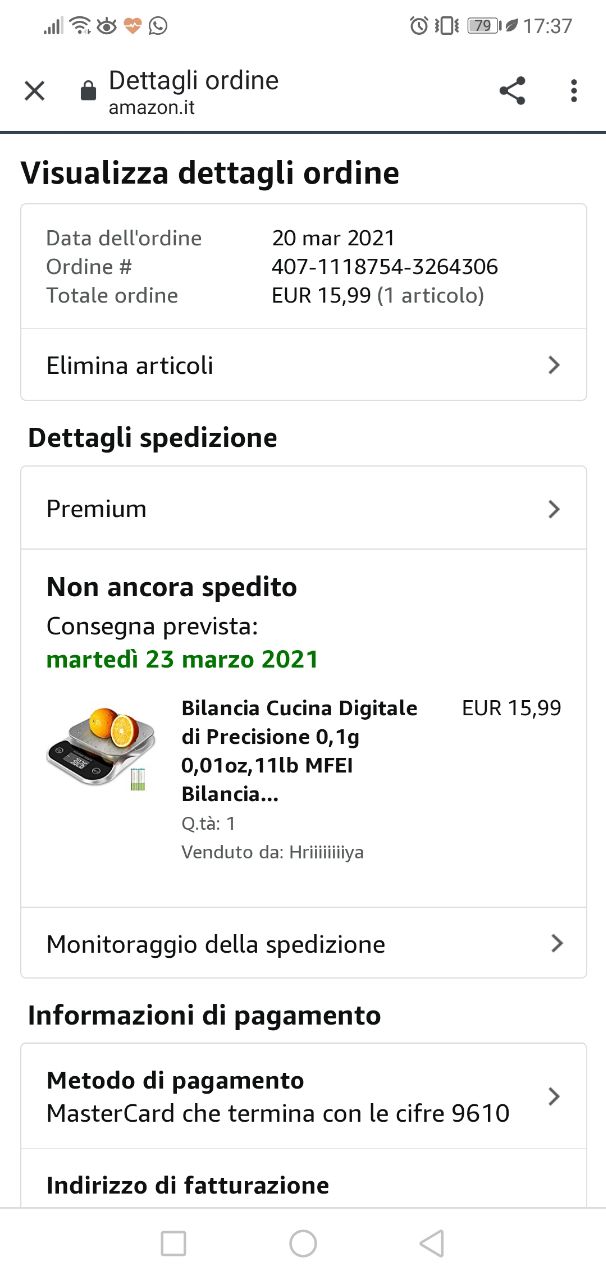Tap the battery indicator in status bar
The width and height of the screenshot is (606, 1280).
pos(483,26)
